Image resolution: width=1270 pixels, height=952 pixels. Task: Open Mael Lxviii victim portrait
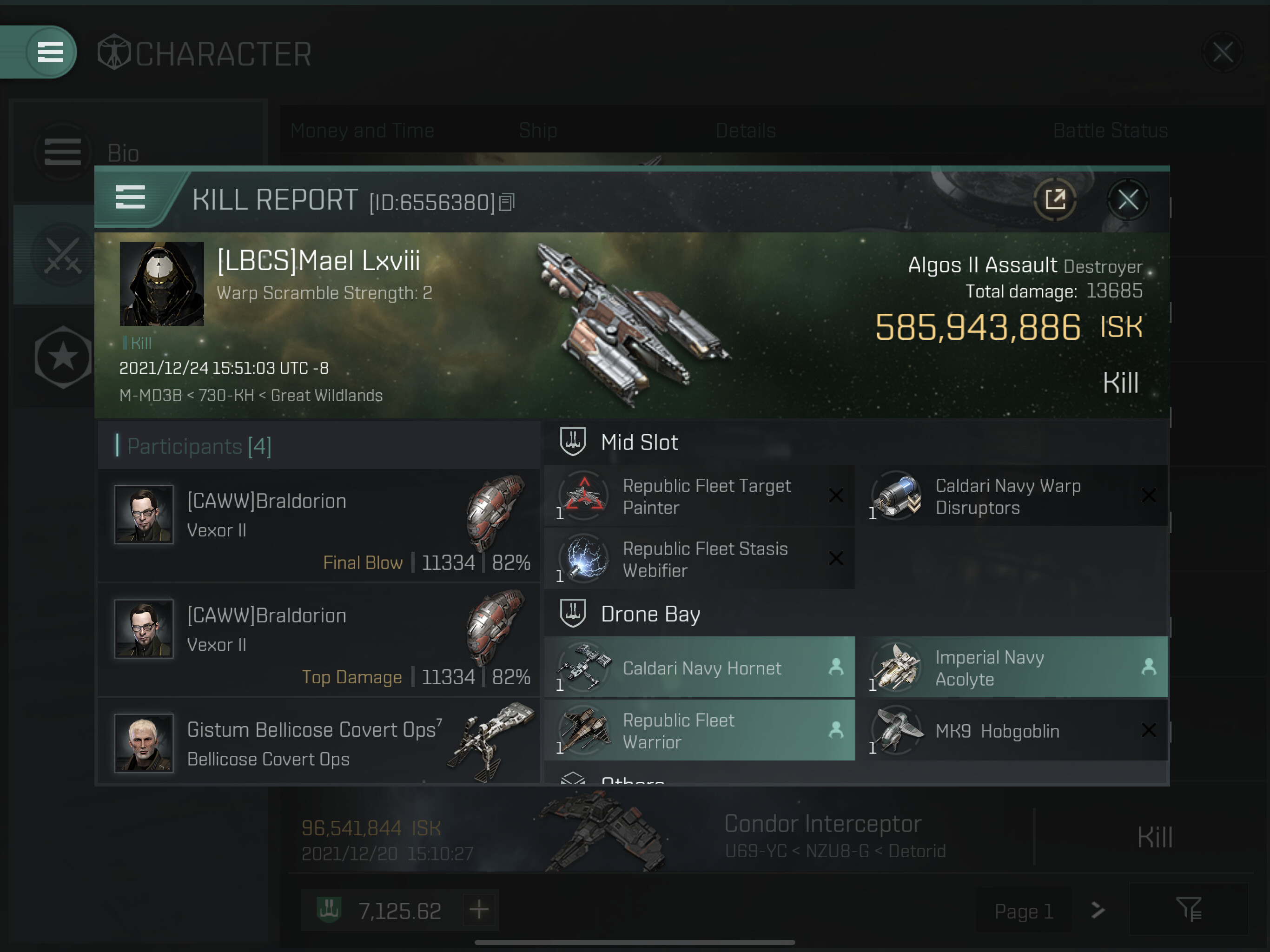[162, 284]
